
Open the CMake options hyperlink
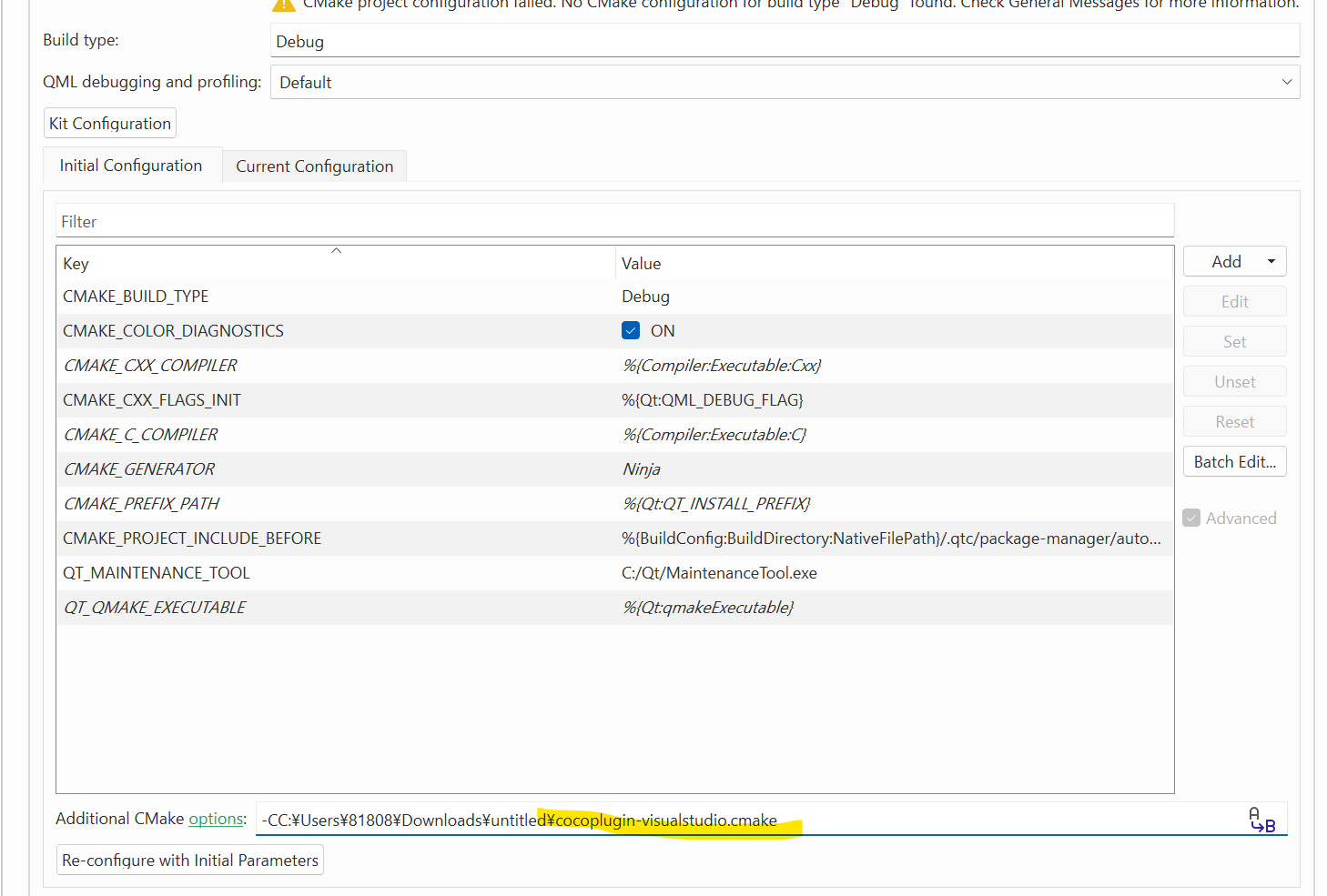[x=216, y=819]
